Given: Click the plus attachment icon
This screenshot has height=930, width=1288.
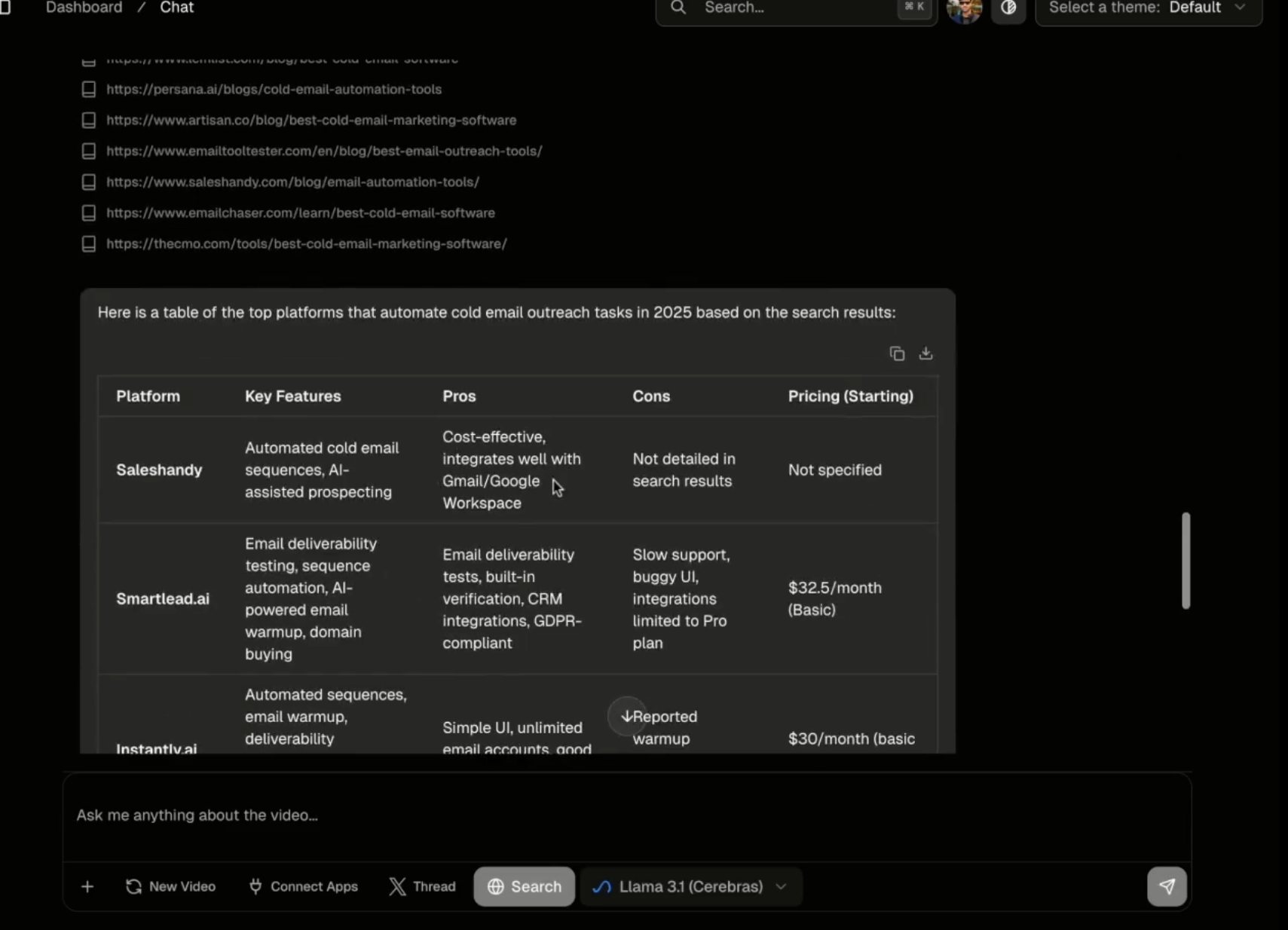Looking at the screenshot, I should pos(87,887).
